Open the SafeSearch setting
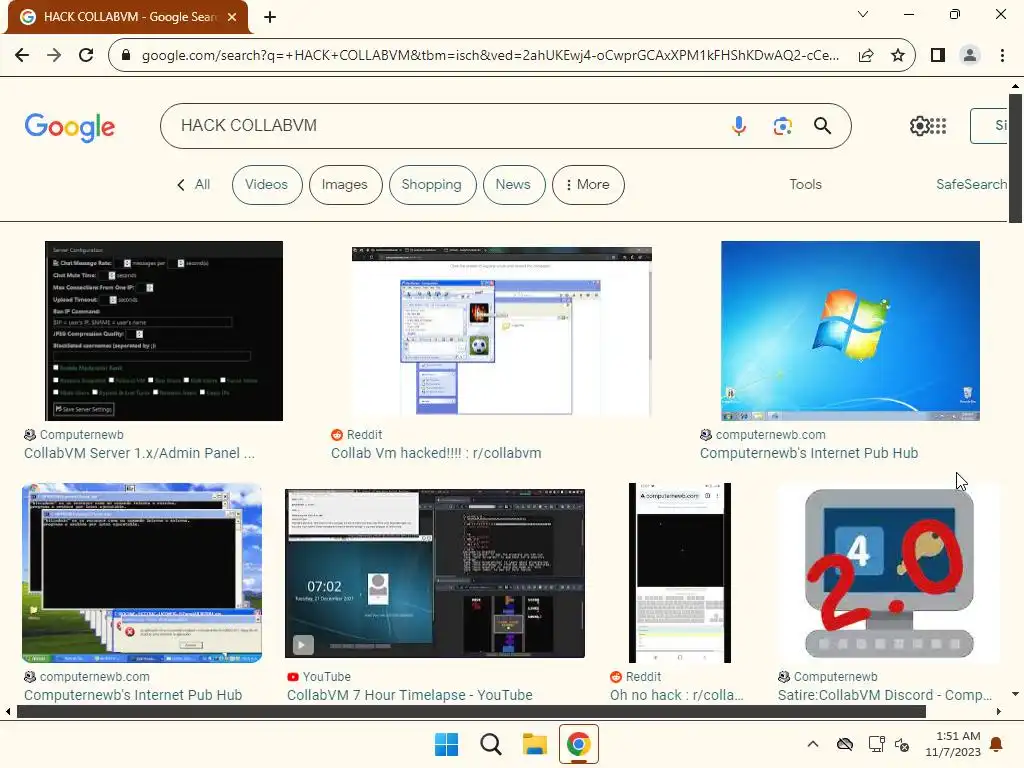This screenshot has width=1024, height=768. point(971,185)
